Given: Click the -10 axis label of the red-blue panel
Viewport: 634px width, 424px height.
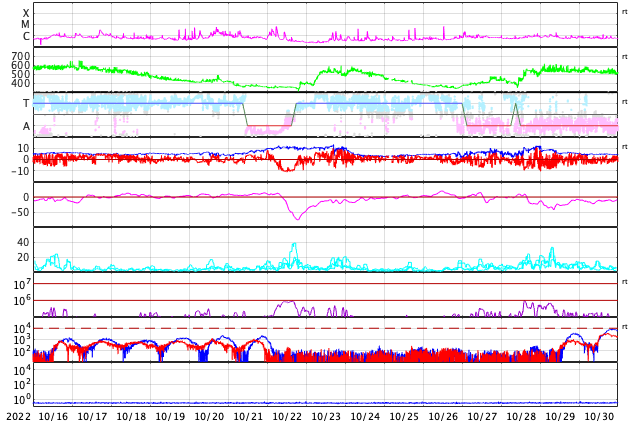Looking at the screenshot, I should coord(21,171).
